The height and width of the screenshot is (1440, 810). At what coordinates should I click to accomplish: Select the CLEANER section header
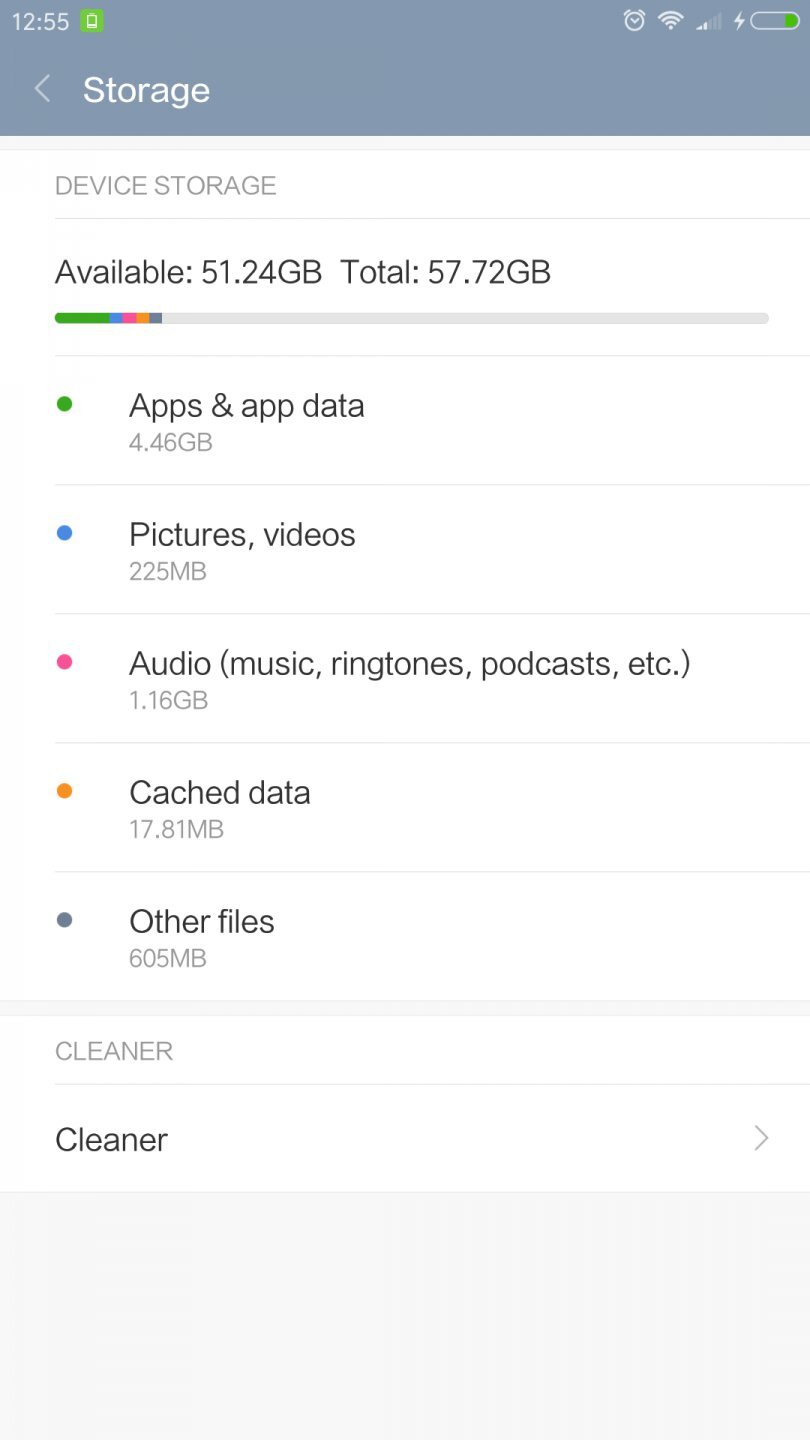point(114,1050)
